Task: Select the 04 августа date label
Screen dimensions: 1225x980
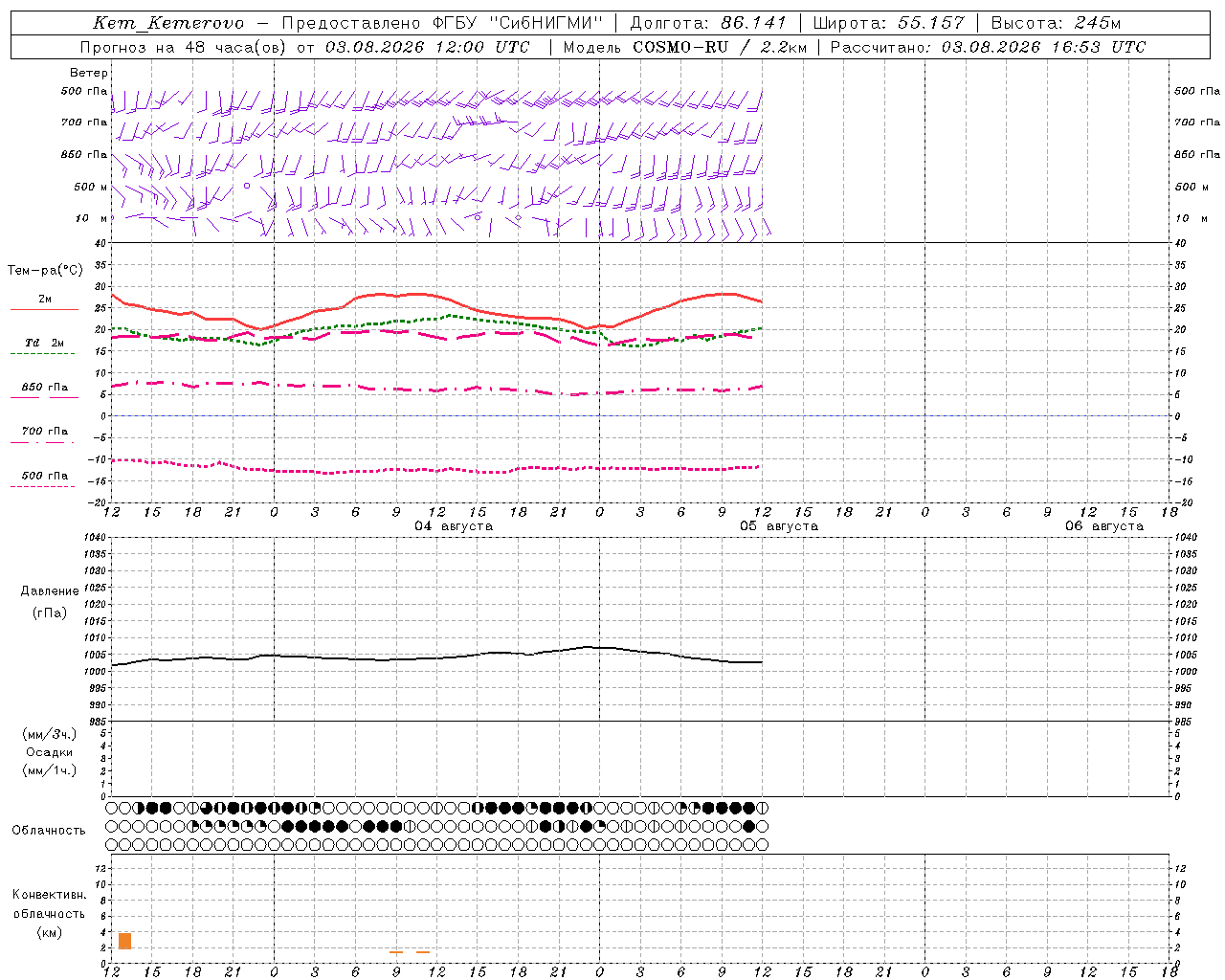Action: (x=453, y=526)
